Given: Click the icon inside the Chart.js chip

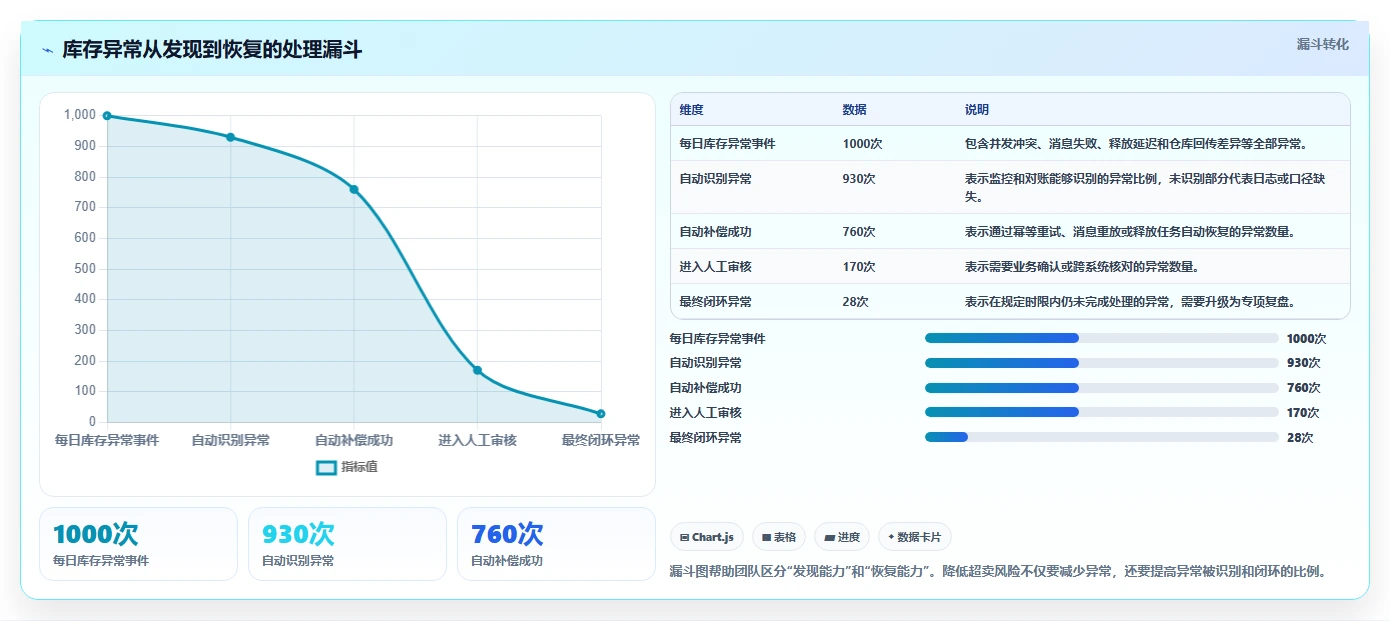Looking at the screenshot, I should pyautogui.click(x=685, y=537).
